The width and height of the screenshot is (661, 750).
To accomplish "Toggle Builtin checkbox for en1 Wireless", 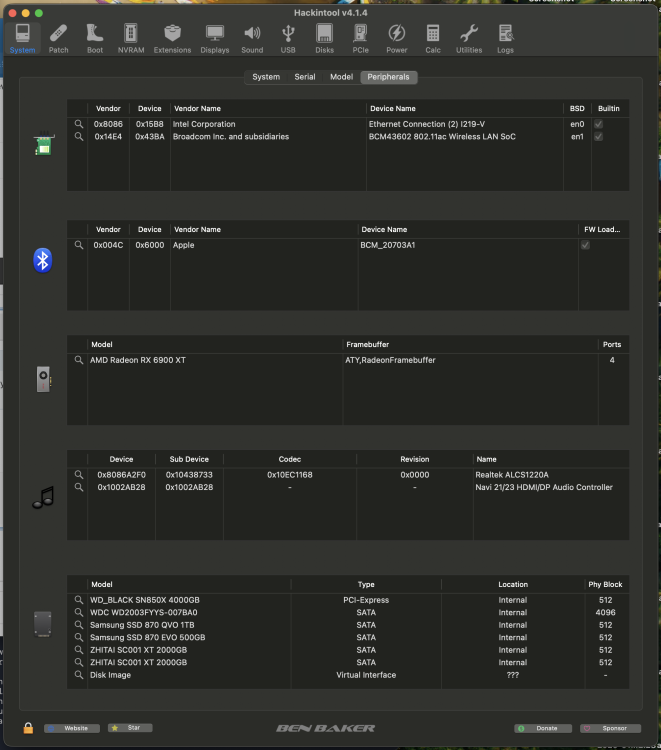I will pos(598,136).
